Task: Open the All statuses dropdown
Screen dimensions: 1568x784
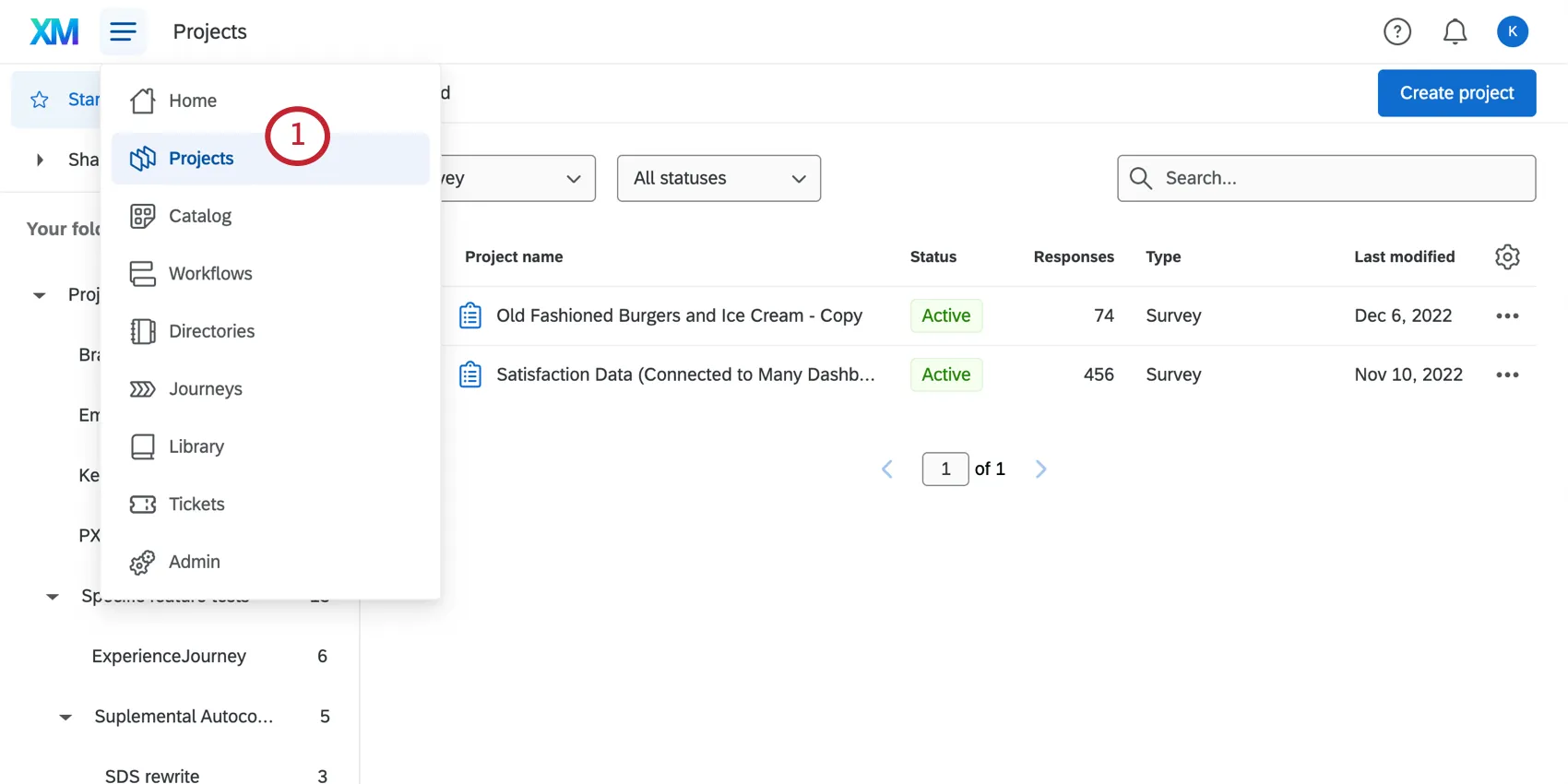Action: (719, 179)
